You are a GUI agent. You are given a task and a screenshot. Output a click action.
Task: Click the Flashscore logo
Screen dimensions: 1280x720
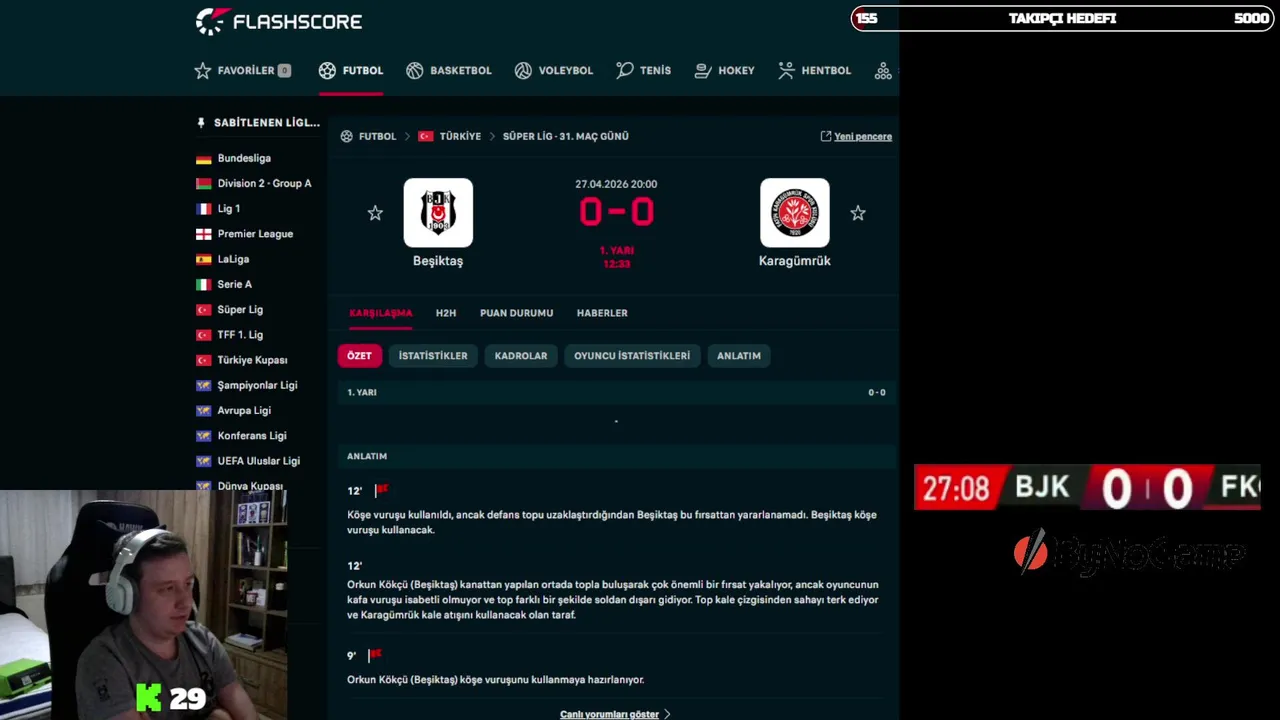(x=279, y=21)
